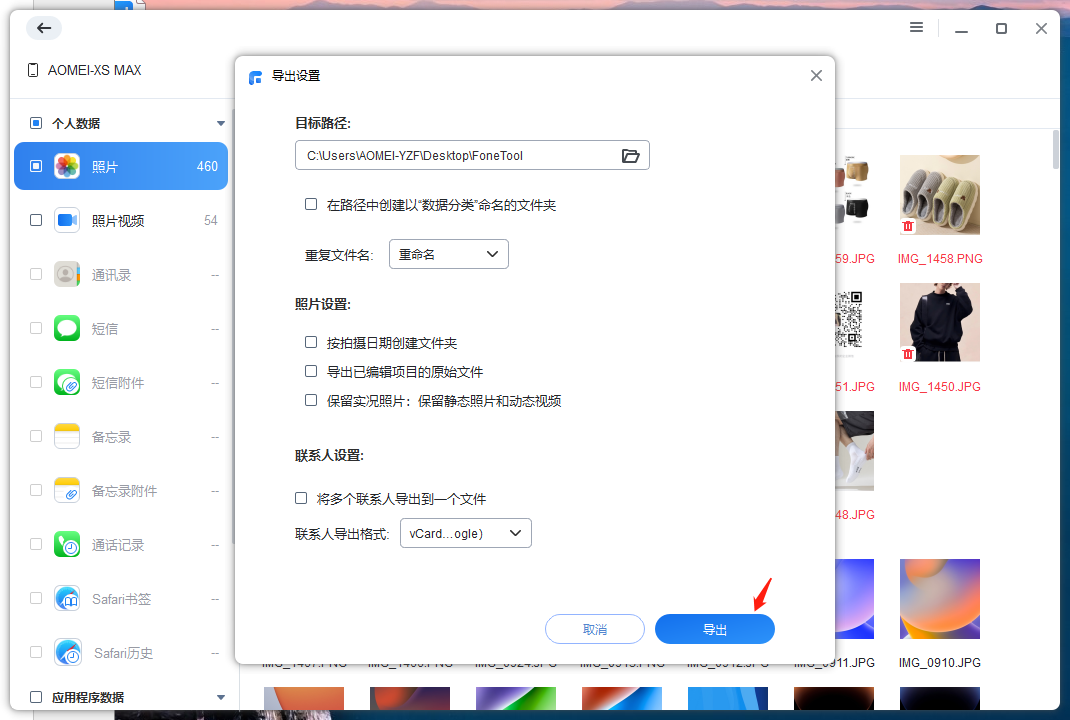Enable 将多个联系人导出到一个文件
1070x720 pixels.
[301, 498]
